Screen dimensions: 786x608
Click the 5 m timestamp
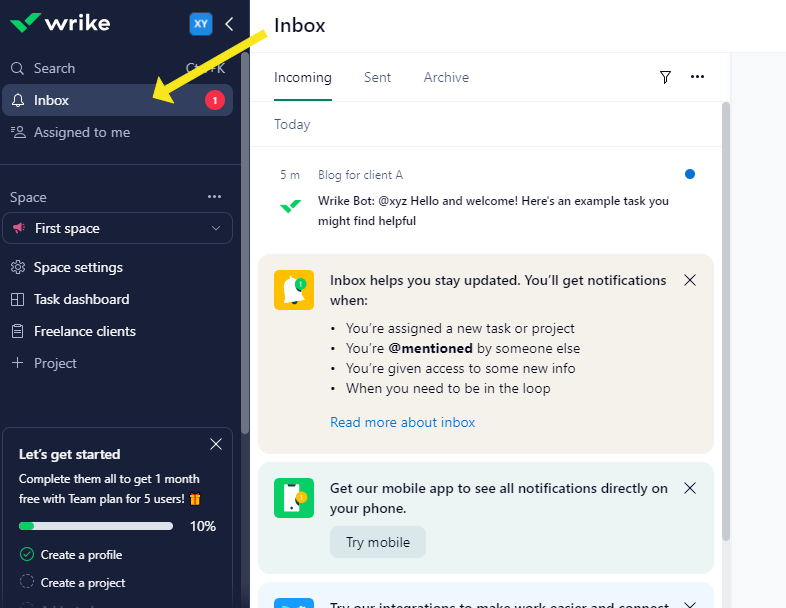tap(290, 175)
